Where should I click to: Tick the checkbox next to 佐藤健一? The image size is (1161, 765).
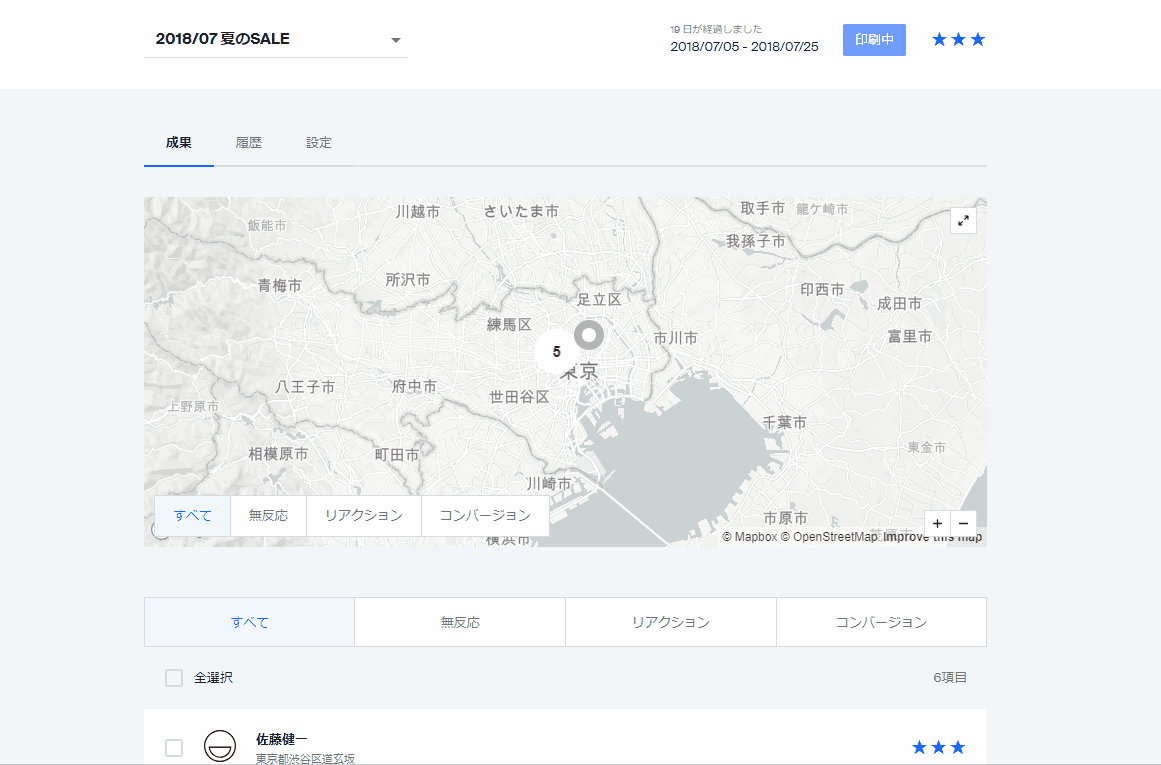(x=174, y=748)
